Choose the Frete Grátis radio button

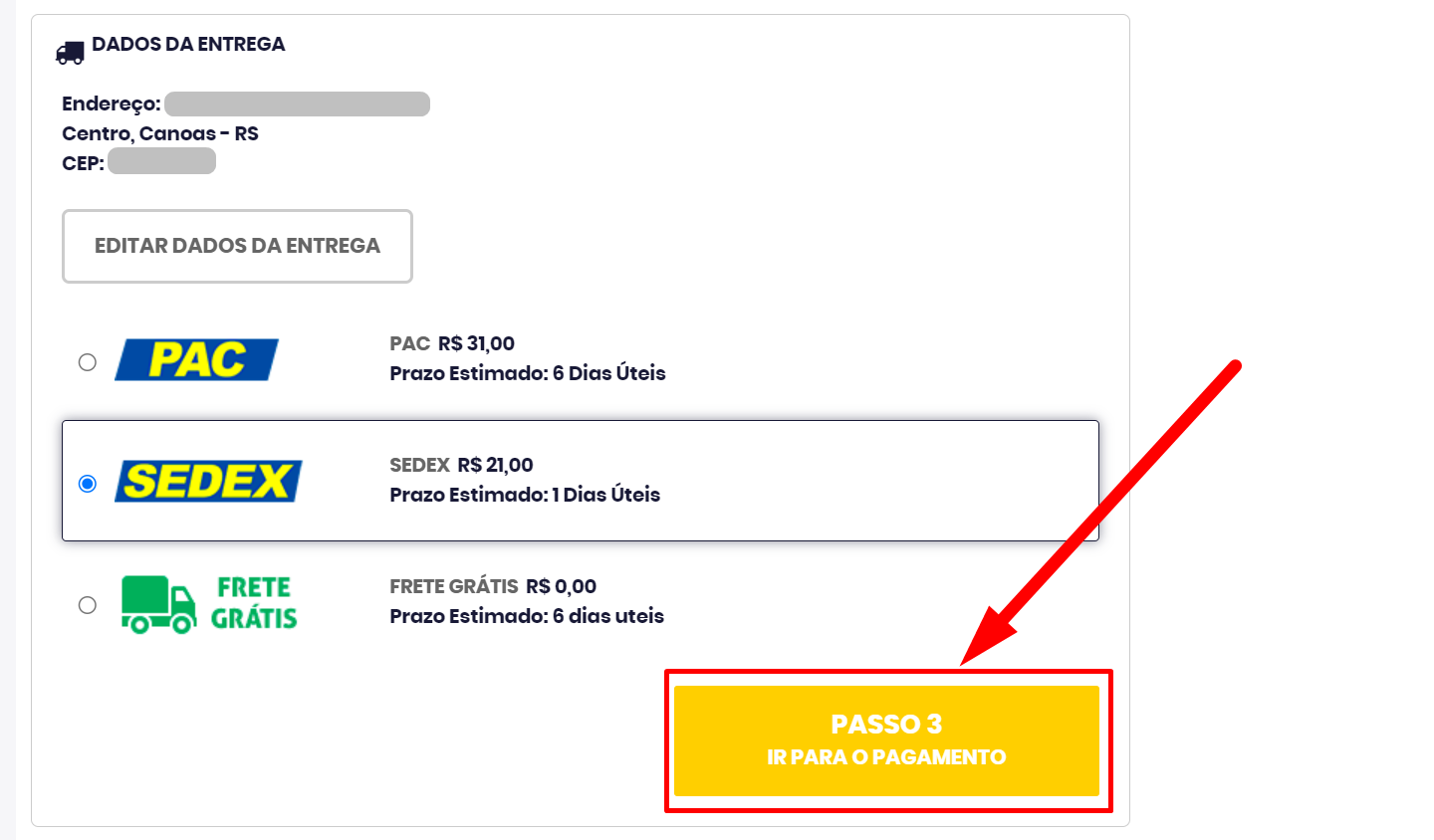click(x=88, y=605)
